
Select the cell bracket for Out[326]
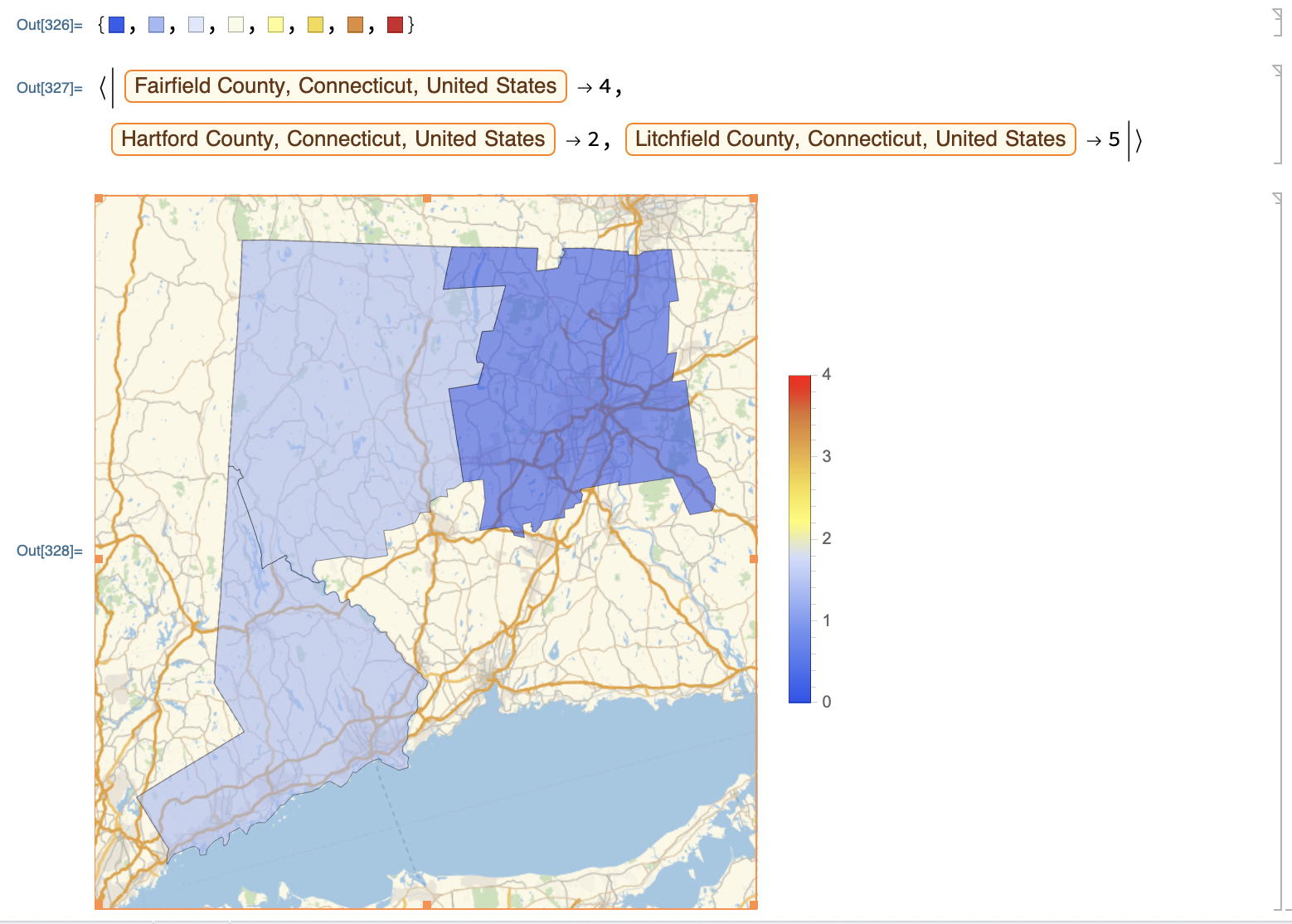tap(1277, 23)
